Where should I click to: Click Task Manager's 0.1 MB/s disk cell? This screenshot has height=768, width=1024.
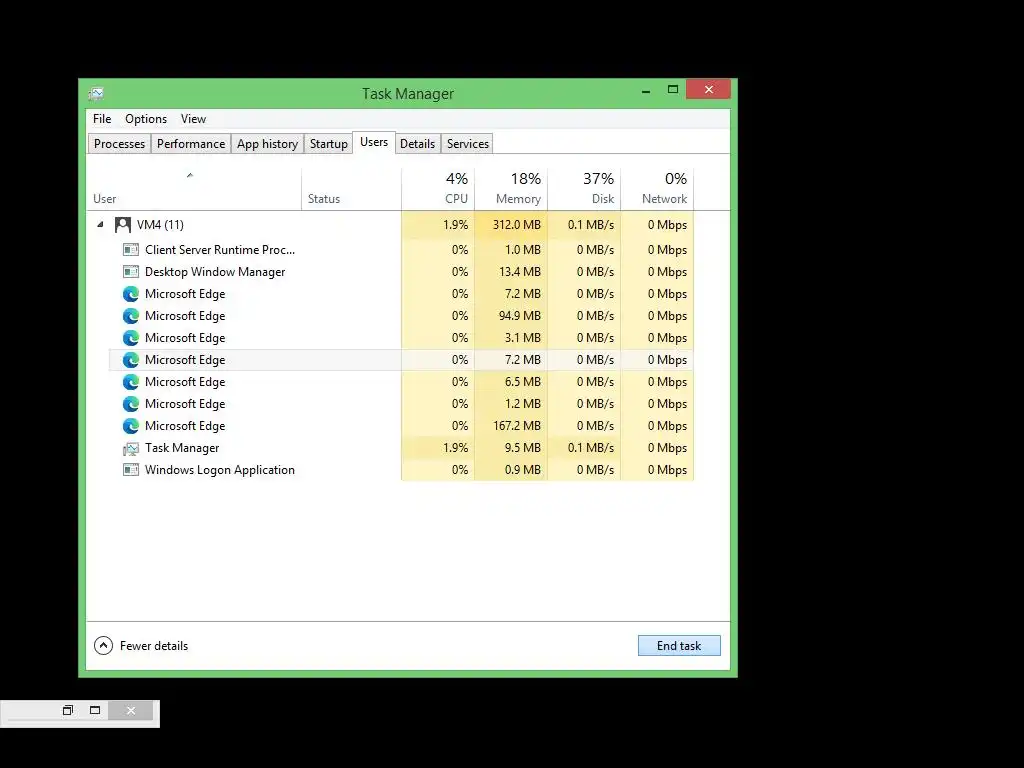click(x=584, y=448)
